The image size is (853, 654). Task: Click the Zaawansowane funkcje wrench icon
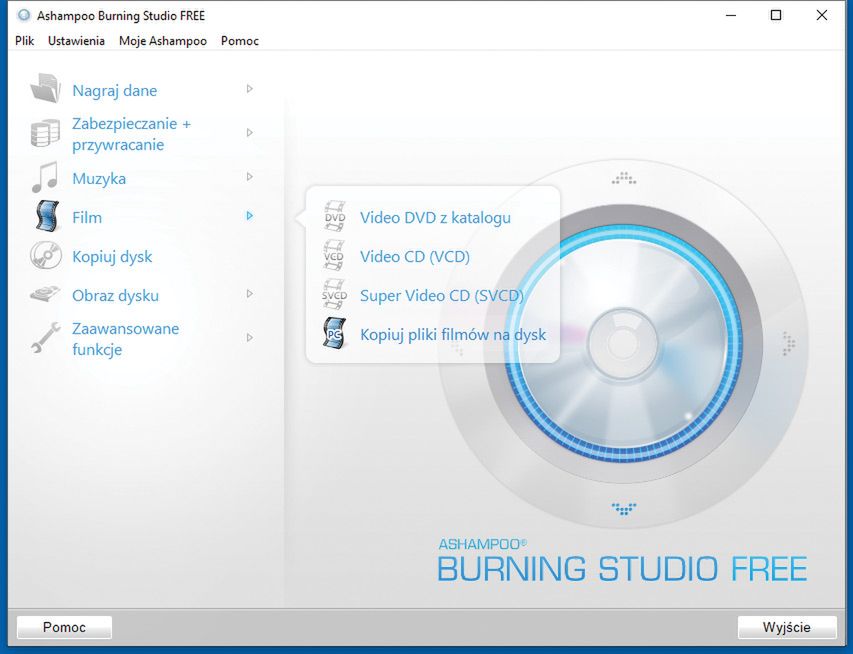pos(45,338)
